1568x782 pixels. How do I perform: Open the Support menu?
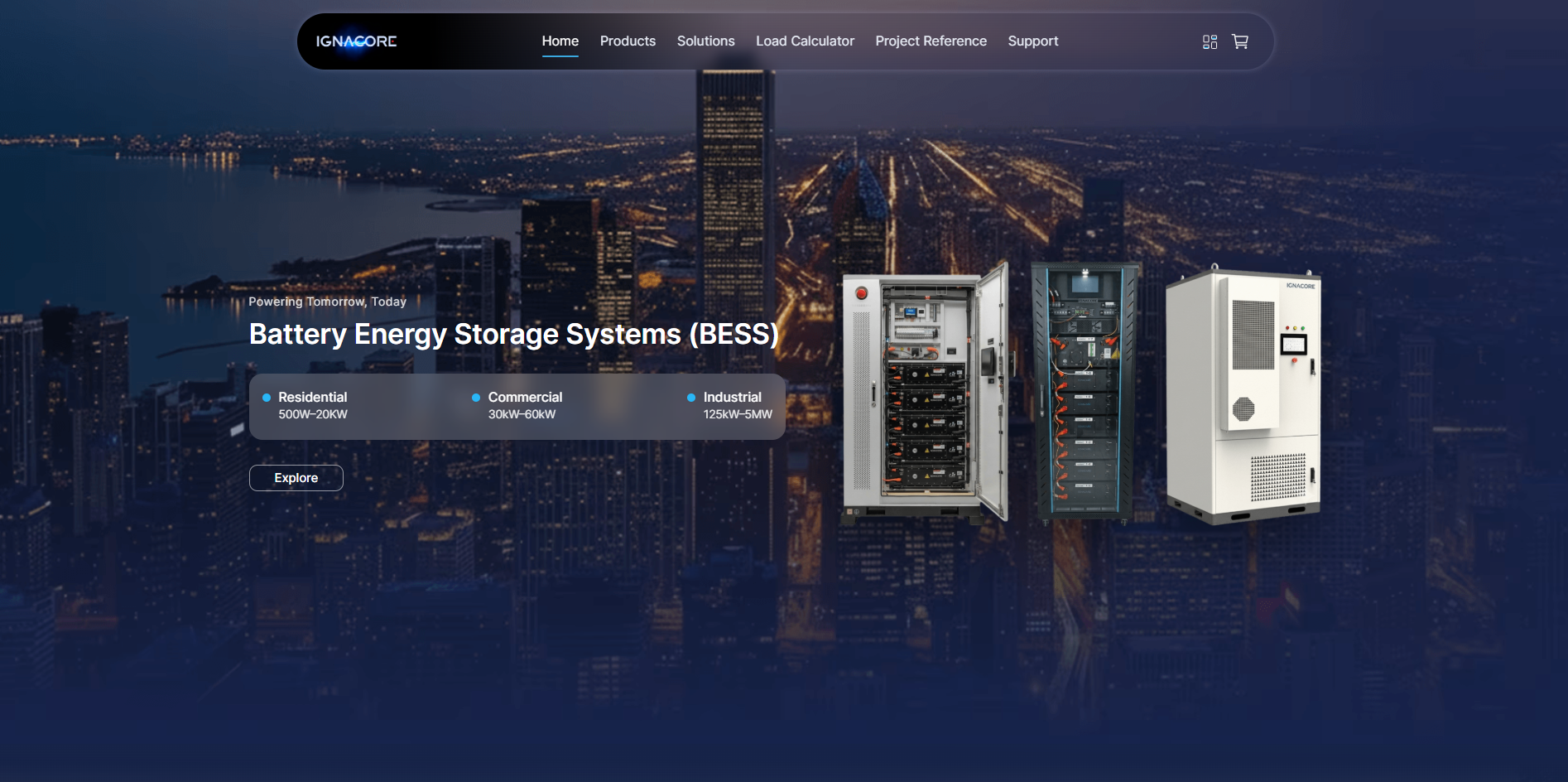click(x=1033, y=41)
